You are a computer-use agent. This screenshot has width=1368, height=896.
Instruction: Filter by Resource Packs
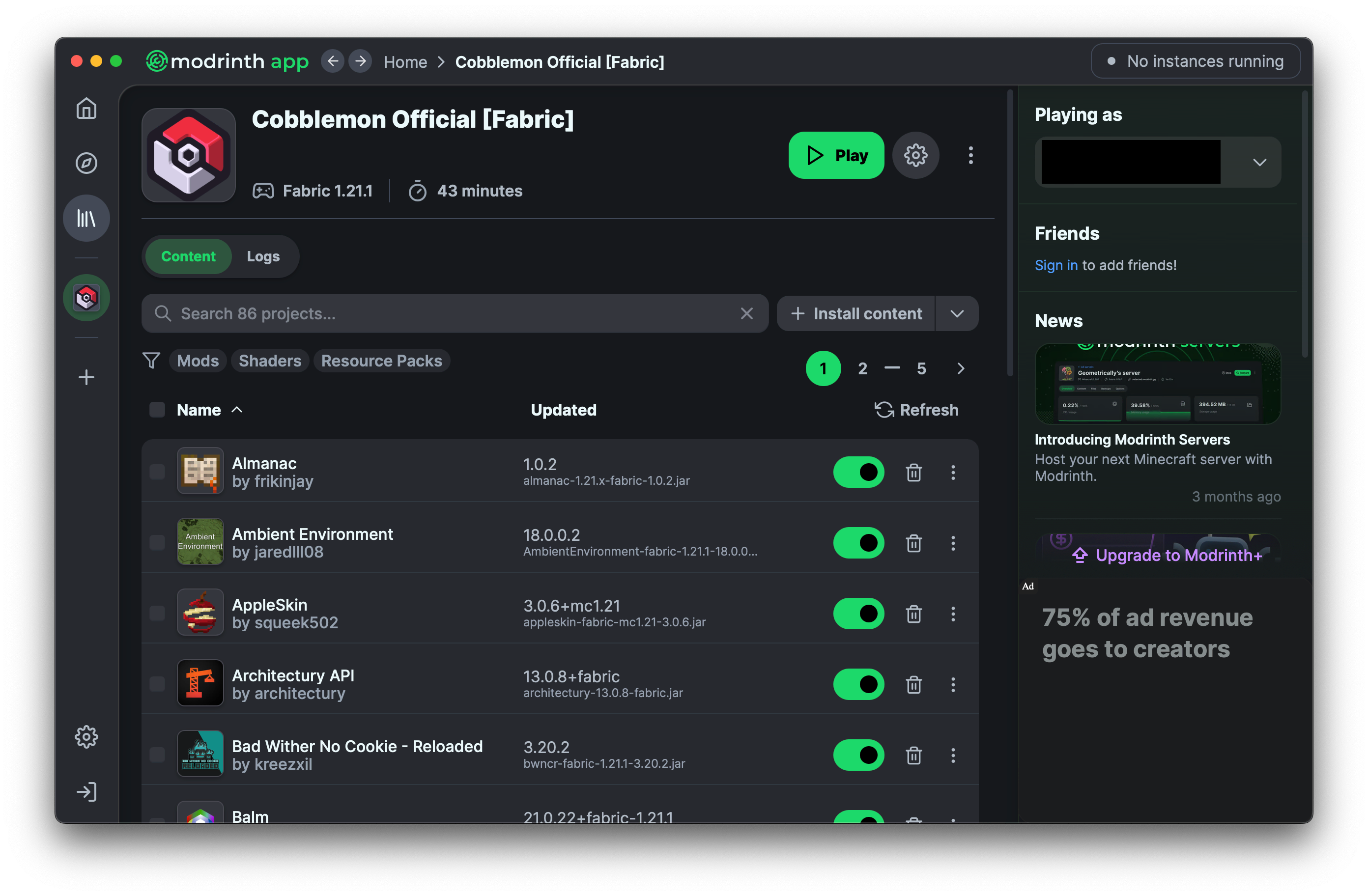pyautogui.click(x=381, y=361)
